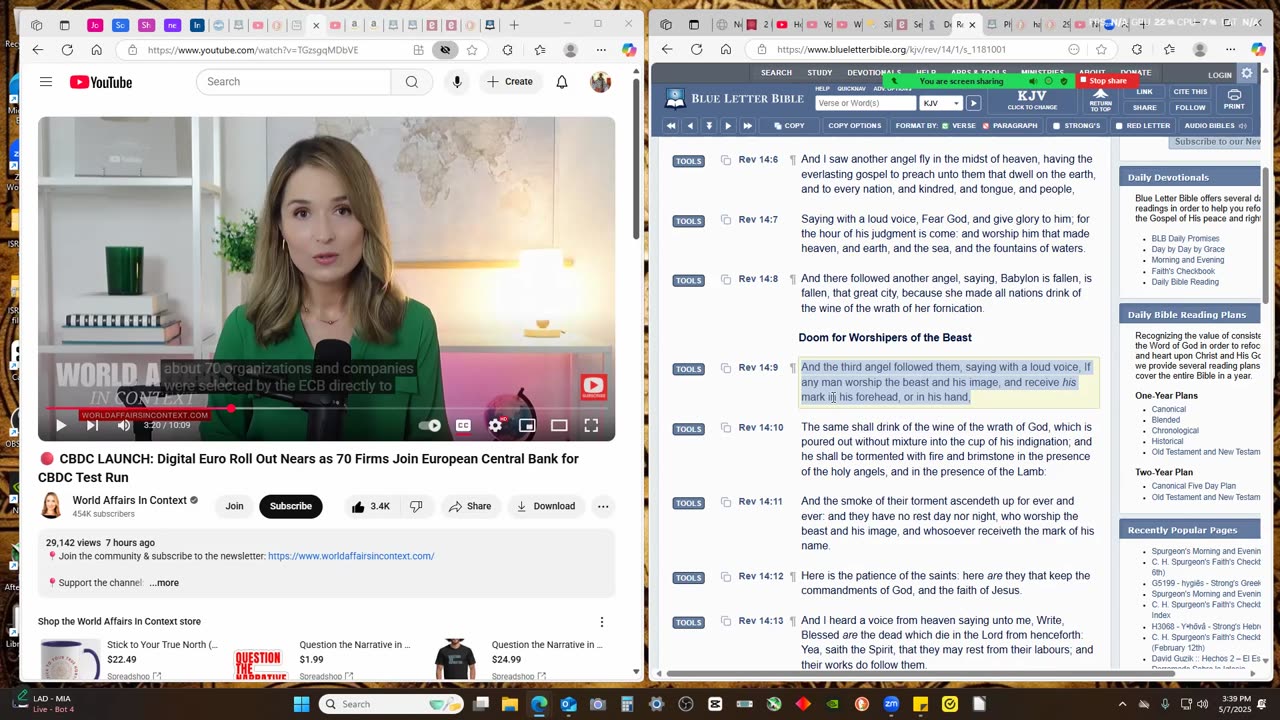Click the YouTube address bar URL
Viewport: 1280px width, 720px height.
[x=253, y=50]
